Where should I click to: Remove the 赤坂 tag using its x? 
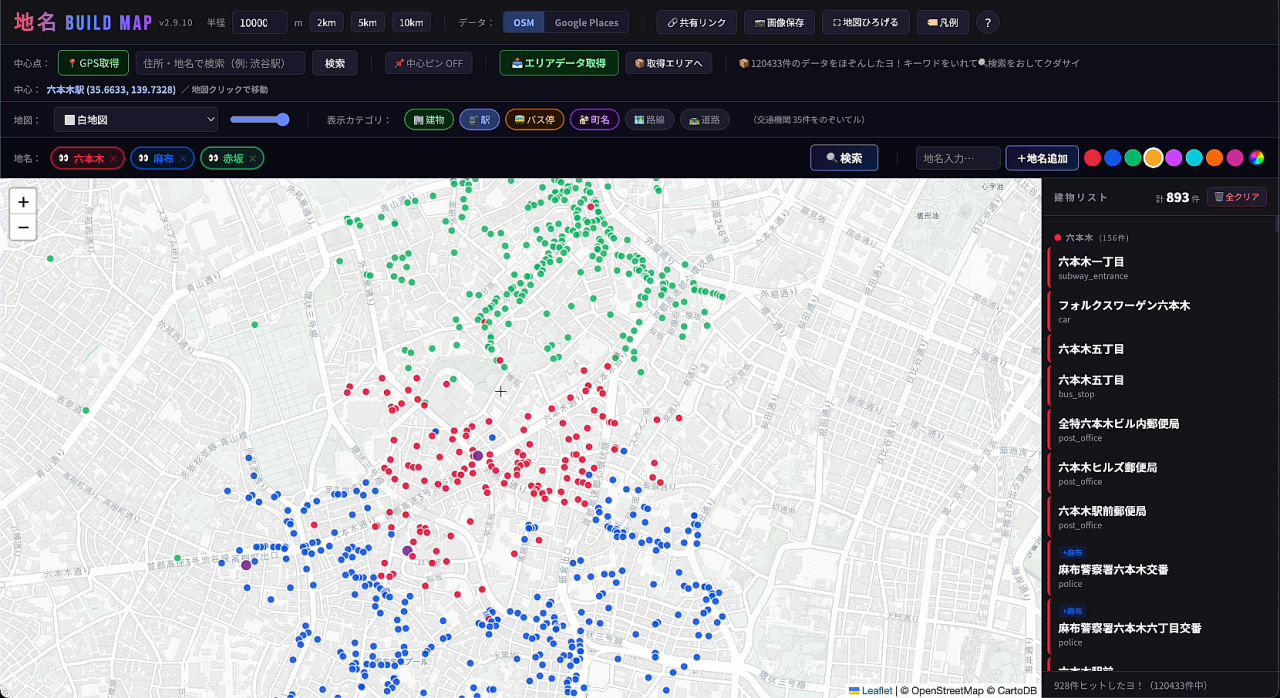tap(252, 158)
